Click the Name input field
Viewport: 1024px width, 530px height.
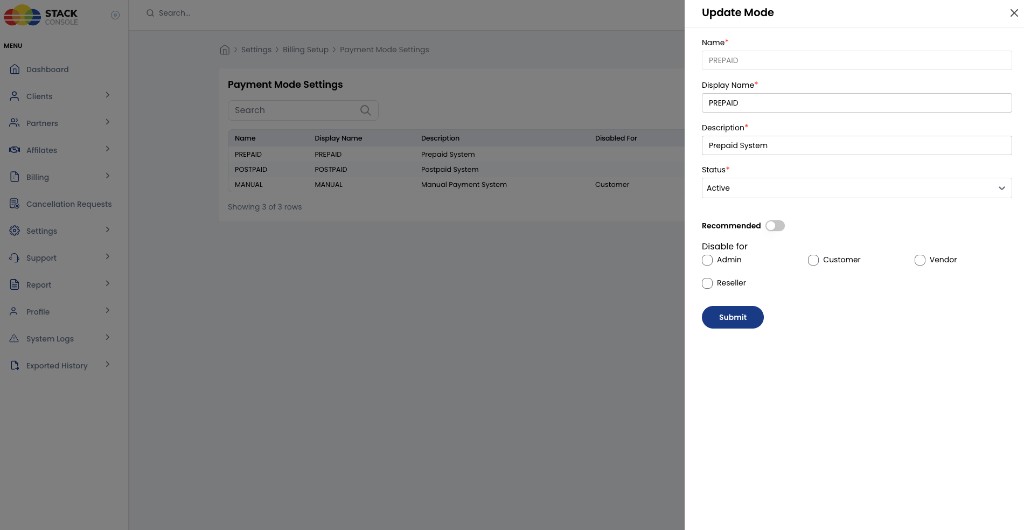pos(856,60)
